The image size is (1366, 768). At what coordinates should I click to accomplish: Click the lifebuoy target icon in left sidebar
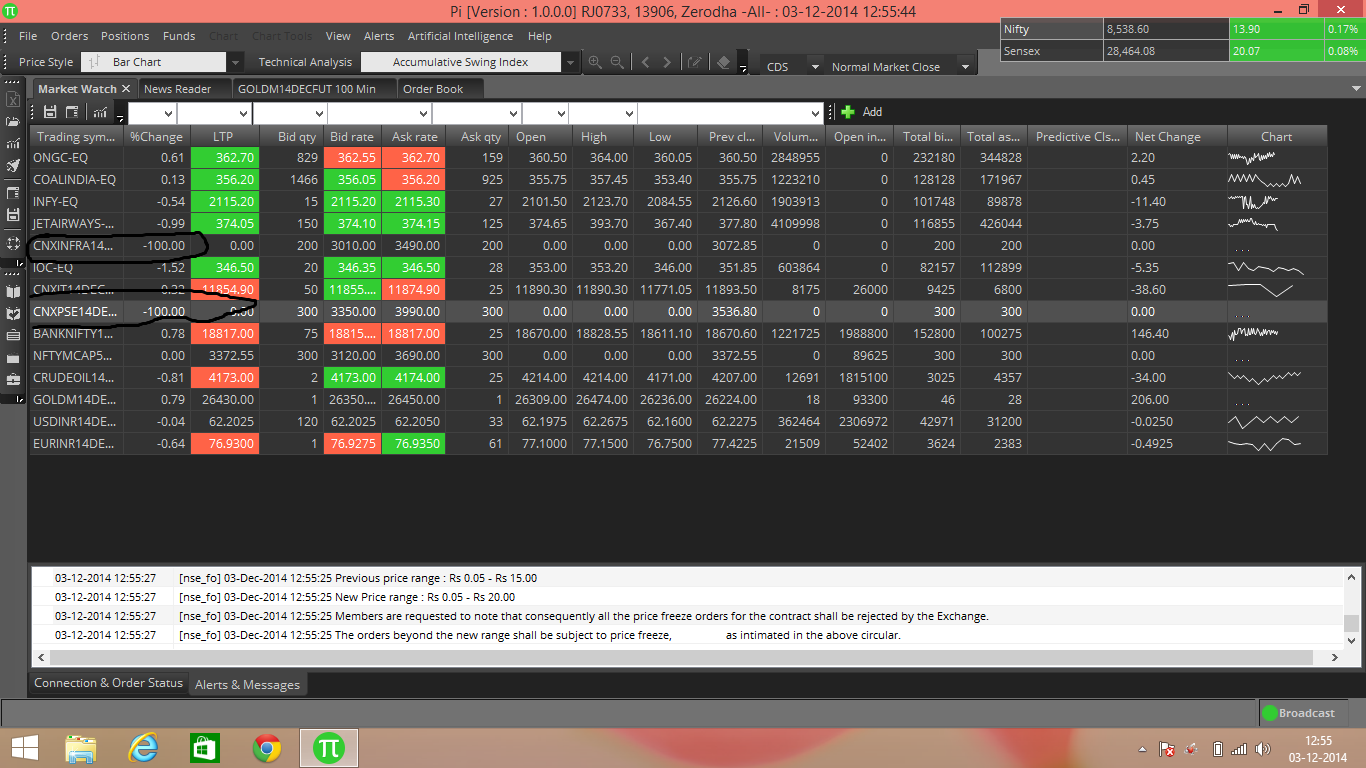tap(13, 243)
